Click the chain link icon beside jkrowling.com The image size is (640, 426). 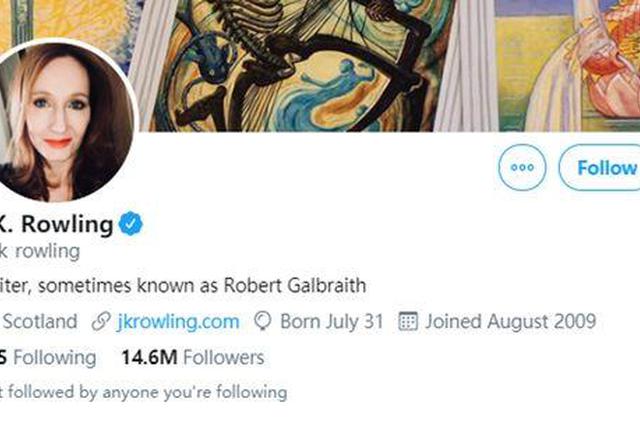[x=100, y=321]
